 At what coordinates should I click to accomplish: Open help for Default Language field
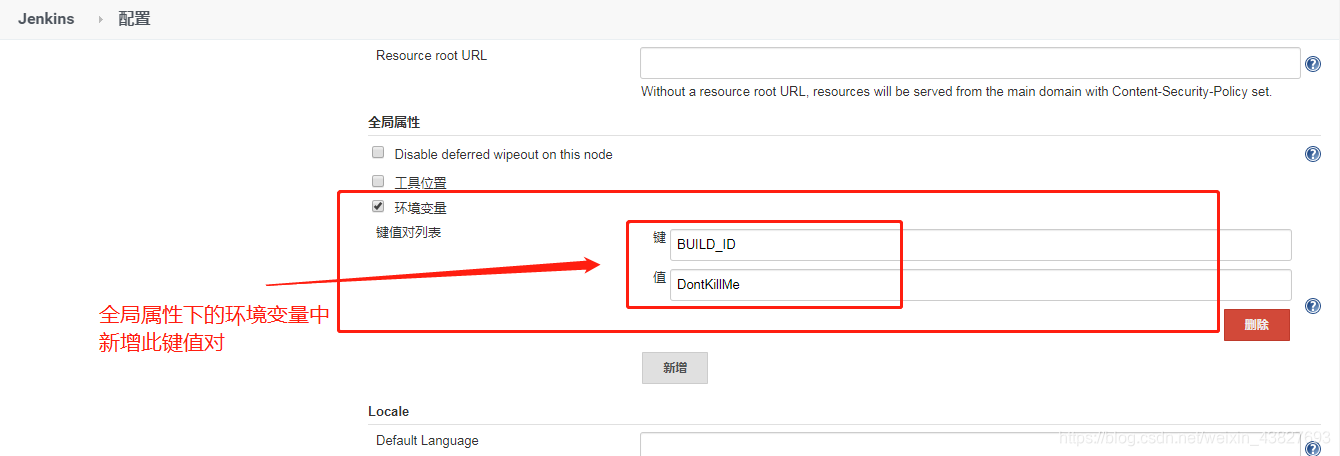tap(1314, 449)
